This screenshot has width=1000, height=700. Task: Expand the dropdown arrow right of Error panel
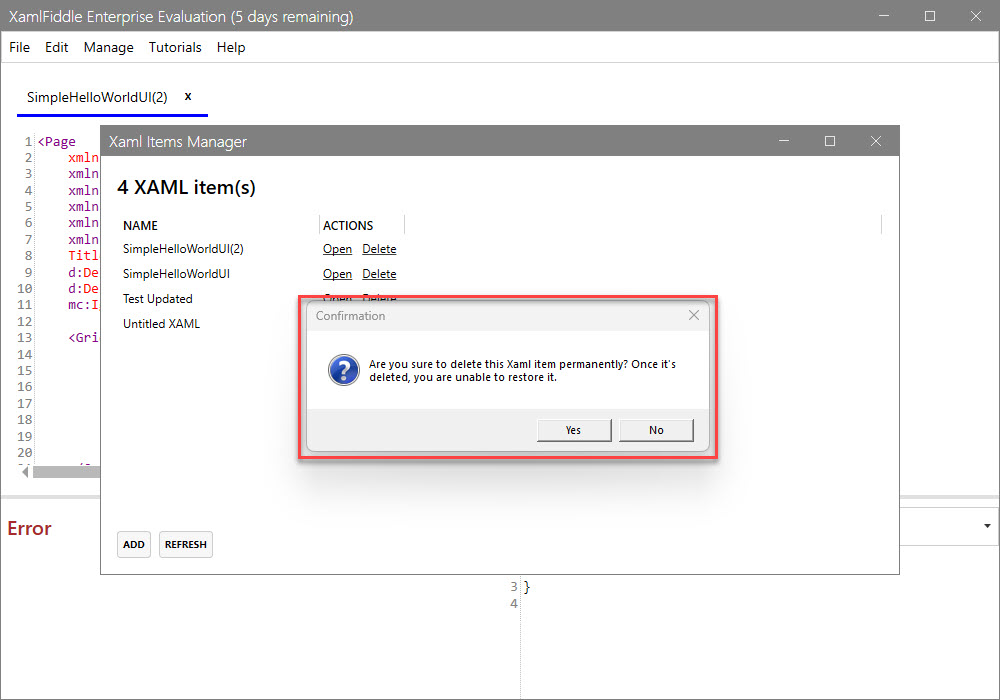tap(987, 526)
